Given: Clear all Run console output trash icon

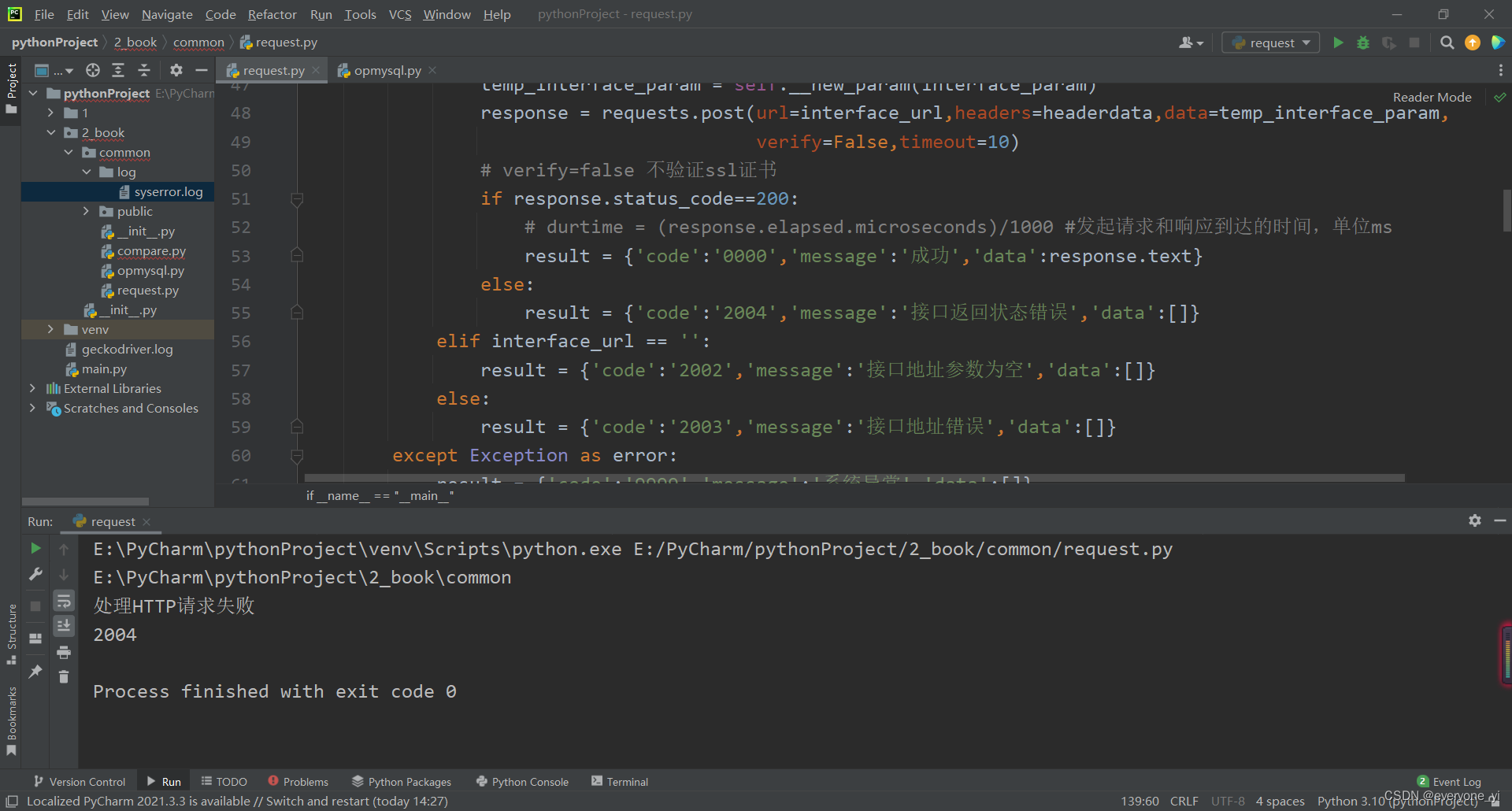Looking at the screenshot, I should coord(64,676).
